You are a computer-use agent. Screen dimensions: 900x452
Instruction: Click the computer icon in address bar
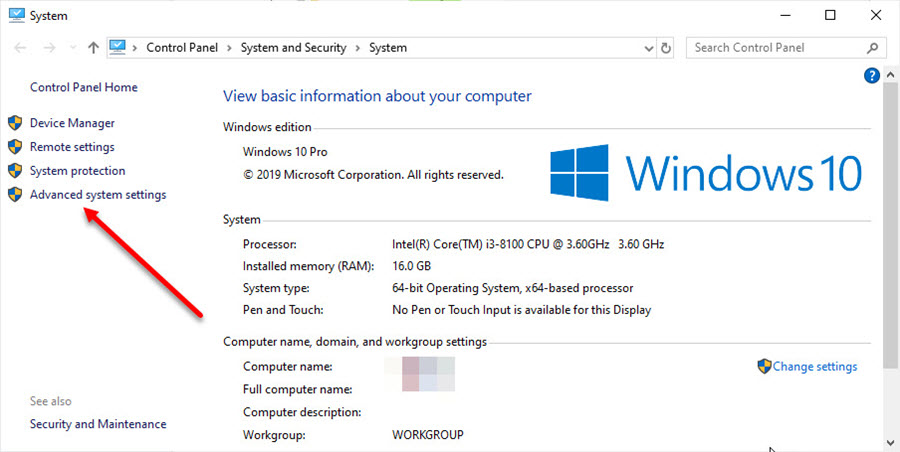tap(117, 47)
